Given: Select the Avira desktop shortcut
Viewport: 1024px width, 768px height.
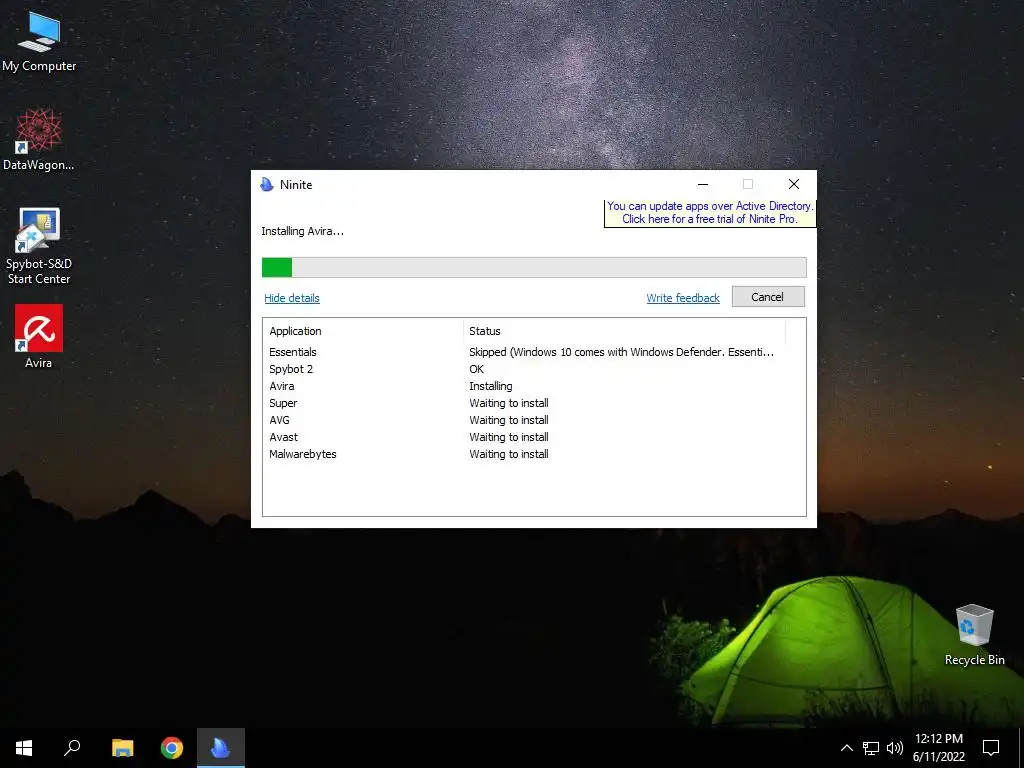Looking at the screenshot, I should (x=39, y=336).
